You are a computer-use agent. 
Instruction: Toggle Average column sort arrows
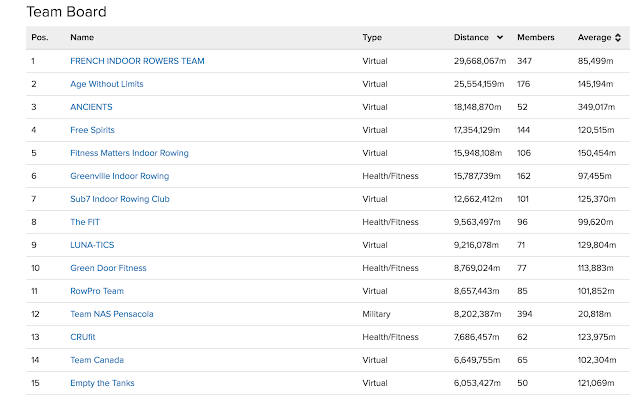(618, 38)
